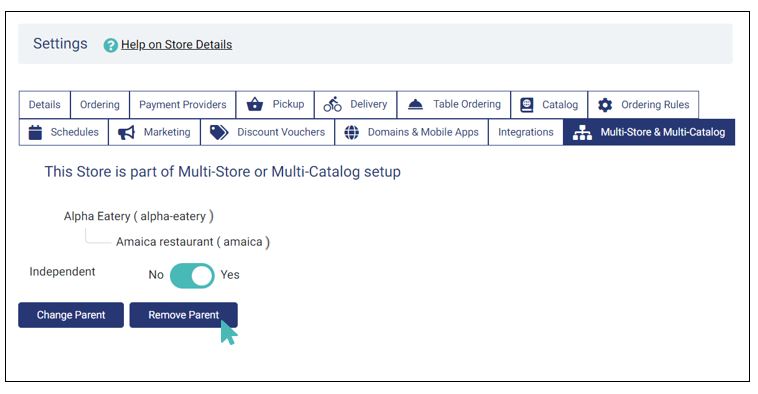Click the Ordering Rules gear icon
This screenshot has height=394, width=758.
point(605,105)
